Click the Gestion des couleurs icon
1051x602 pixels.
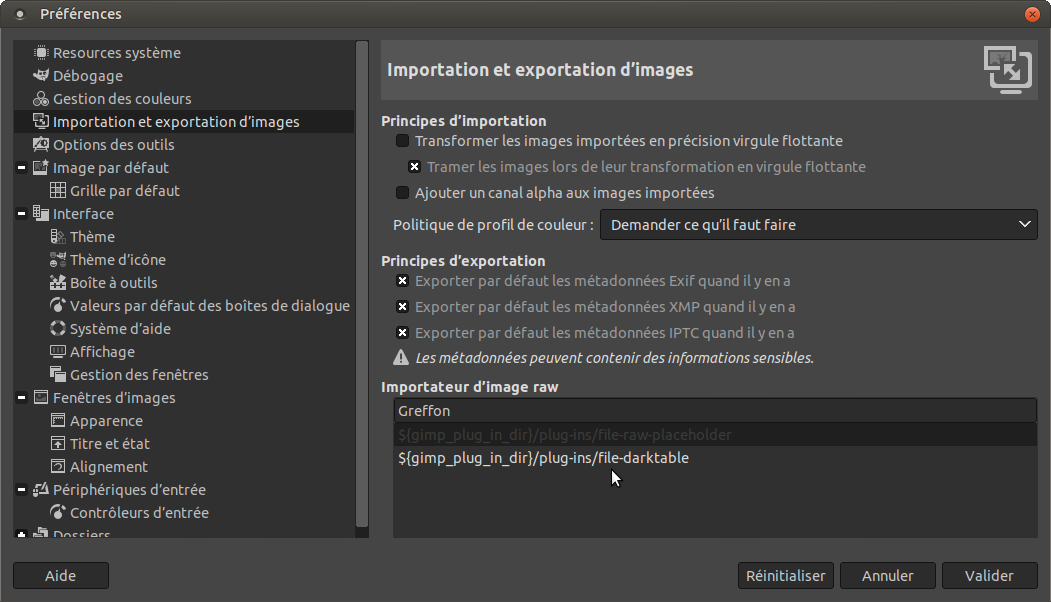tap(41, 99)
